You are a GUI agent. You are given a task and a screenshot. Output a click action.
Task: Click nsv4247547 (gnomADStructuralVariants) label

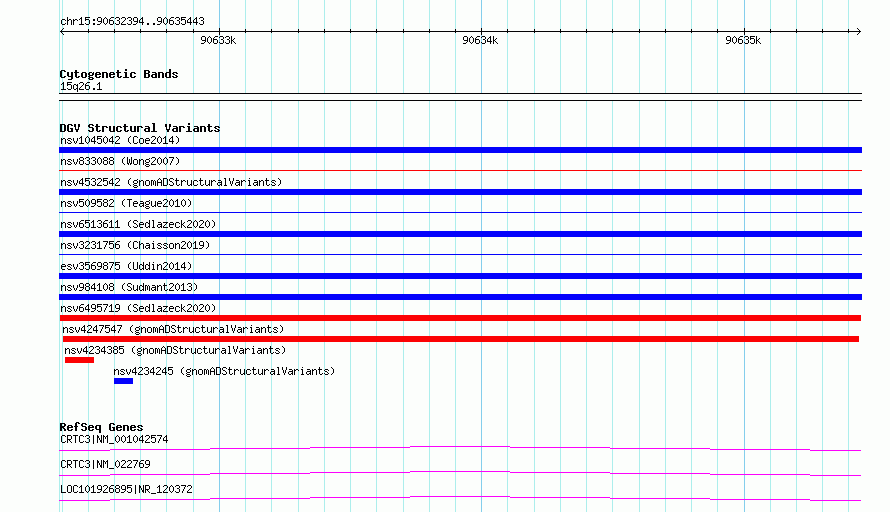[x=173, y=329]
